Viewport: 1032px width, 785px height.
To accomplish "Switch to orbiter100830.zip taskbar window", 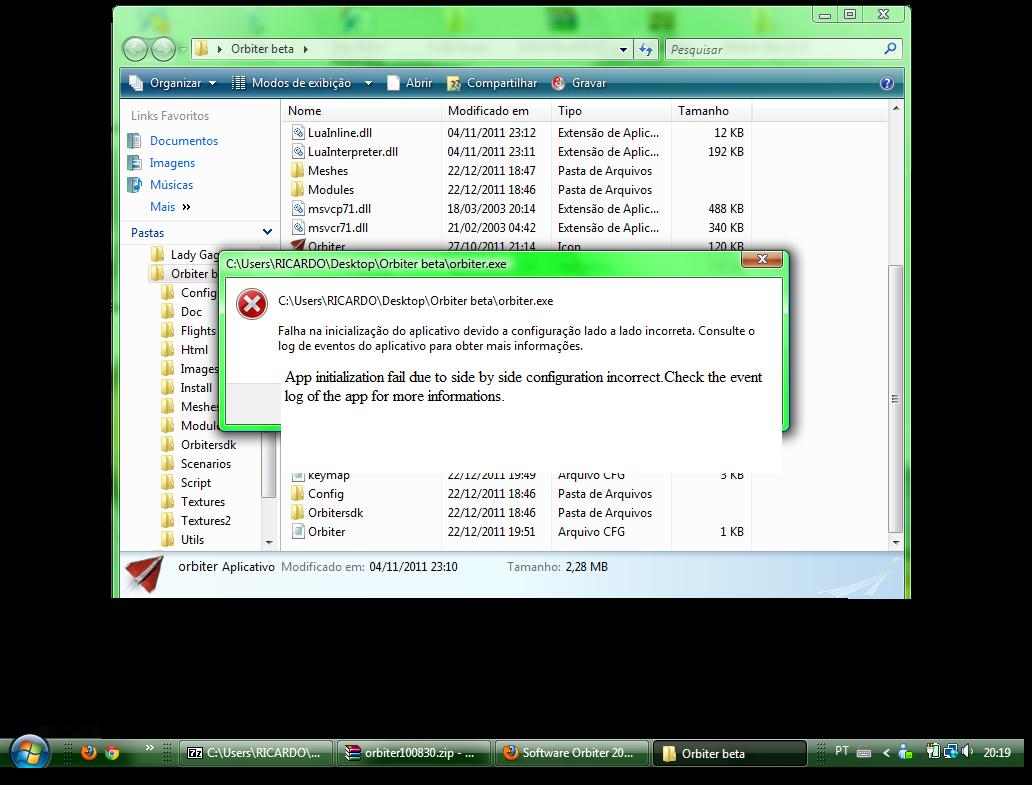I will click(x=413, y=753).
